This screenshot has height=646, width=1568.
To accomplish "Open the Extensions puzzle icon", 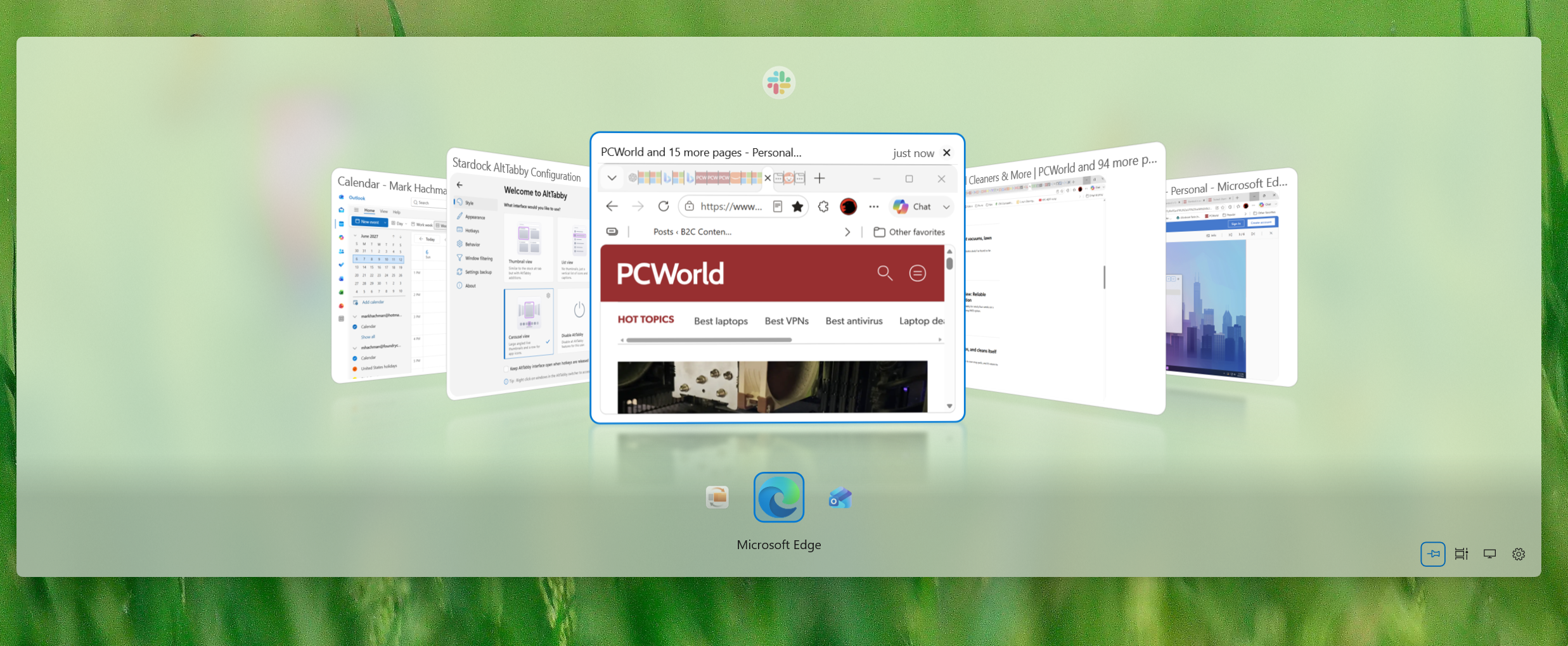I will pos(823,206).
